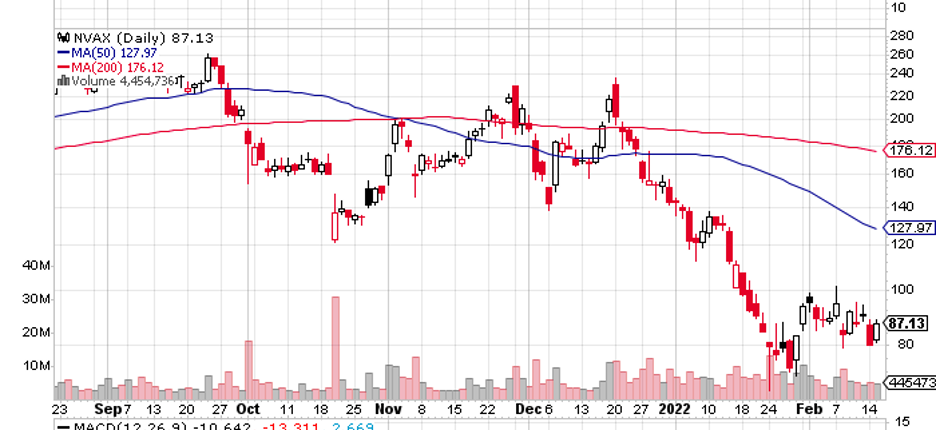The width and height of the screenshot is (936, 430).
Task: Select the MA(200) 176.12 legend entry
Action: point(118,67)
